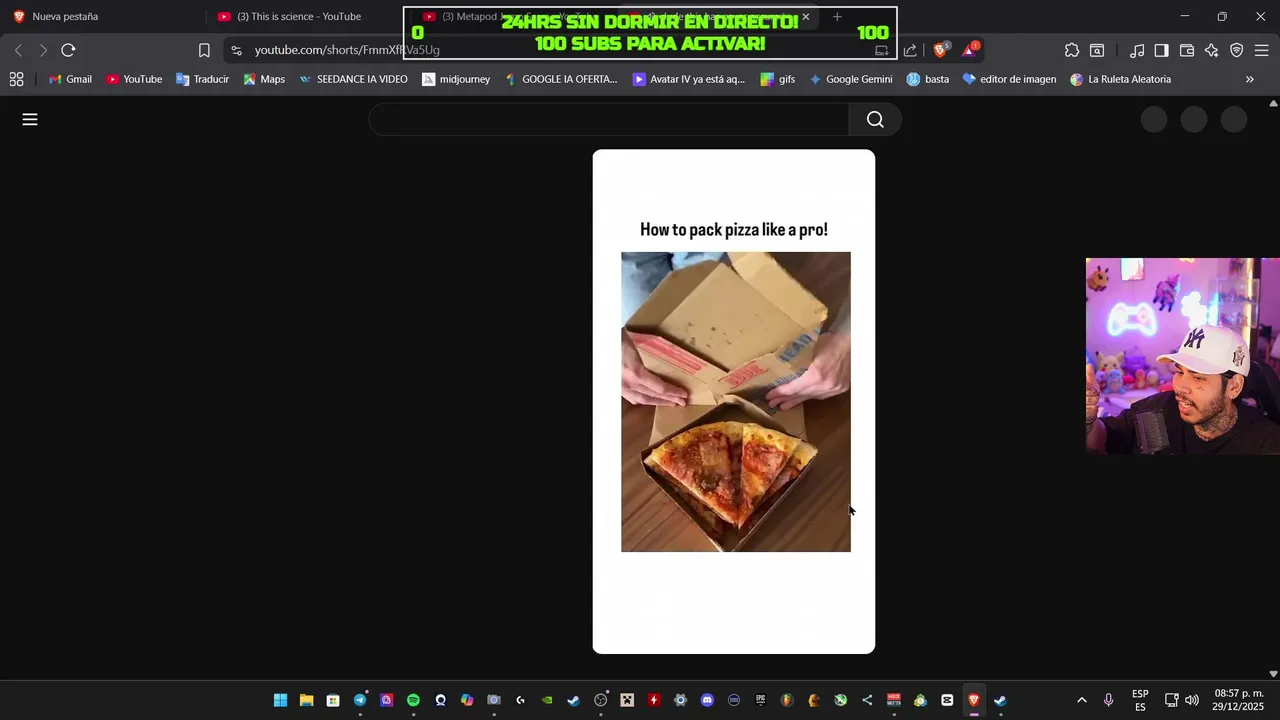Click the microphone icon in system tray
The width and height of the screenshot is (1280, 720).
point(1108,700)
